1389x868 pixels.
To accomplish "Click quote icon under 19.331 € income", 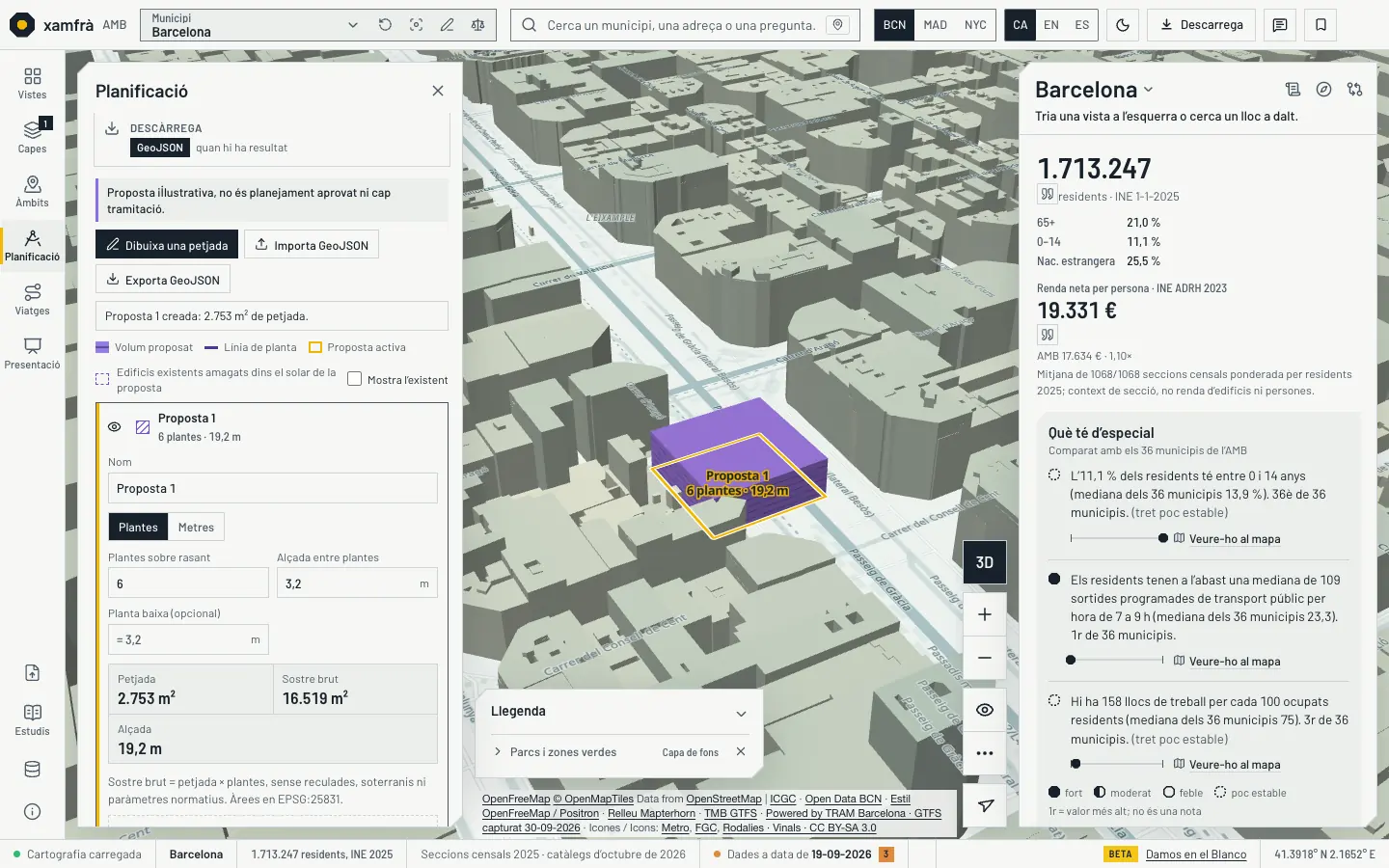I will [x=1047, y=335].
